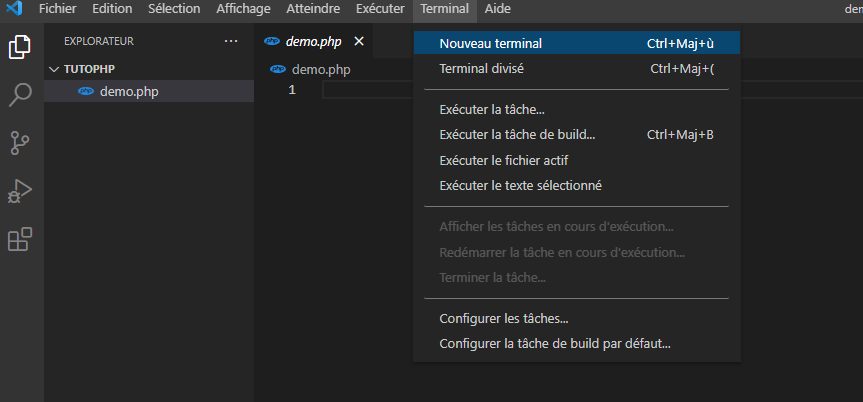This screenshot has width=863, height=402.
Task: Open the Affichage menu
Action: tap(243, 9)
